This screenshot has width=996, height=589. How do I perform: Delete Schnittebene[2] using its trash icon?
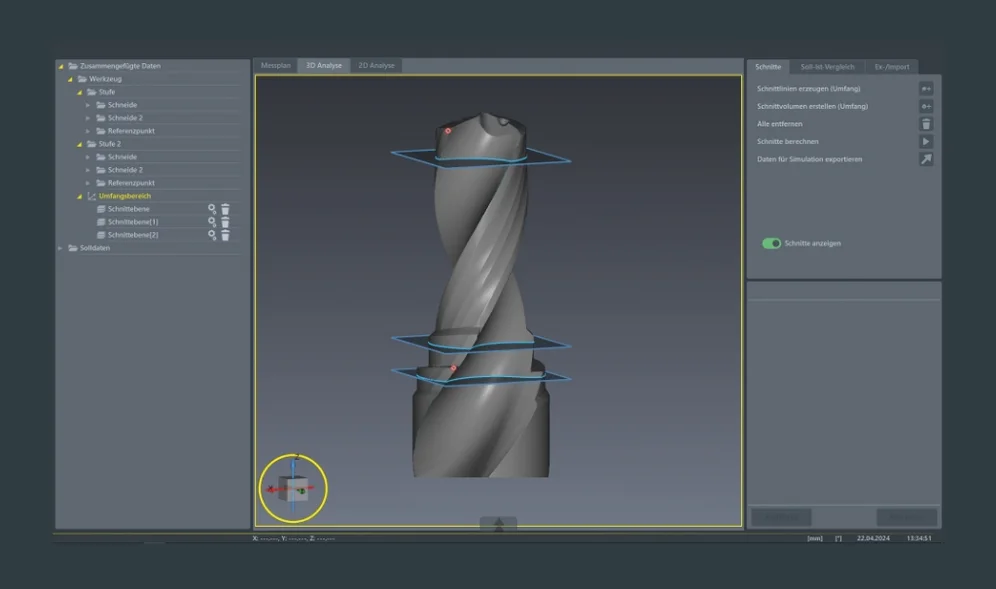coord(225,235)
